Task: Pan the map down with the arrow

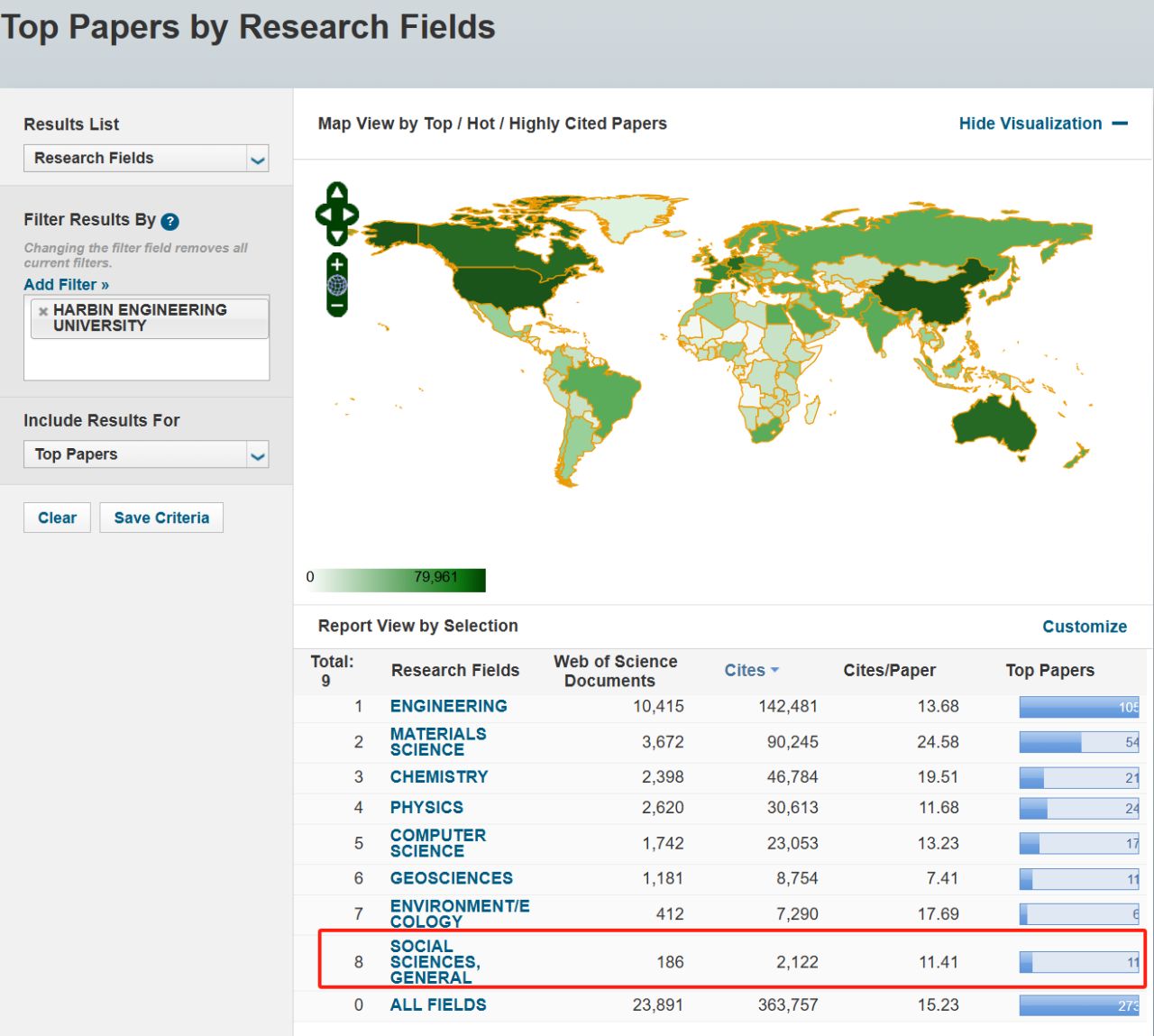Action: pos(337,237)
